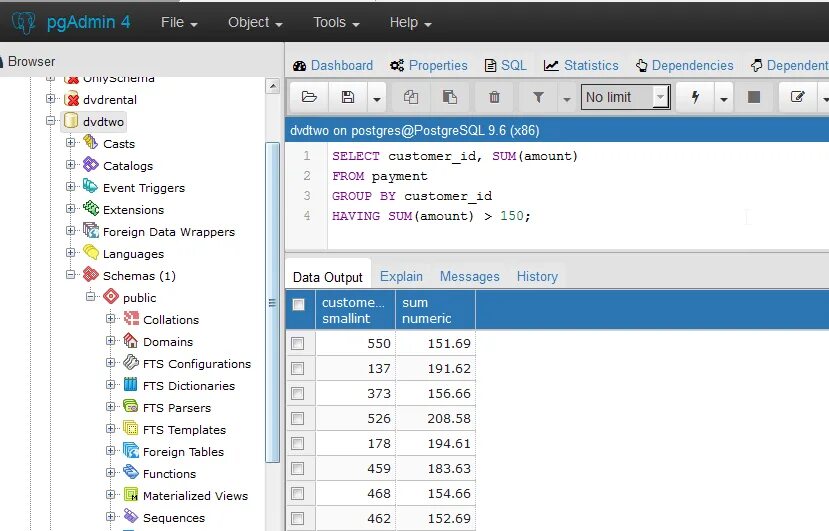Select the Functions node icon
Screen dimensions: 829x531
tap(131, 473)
